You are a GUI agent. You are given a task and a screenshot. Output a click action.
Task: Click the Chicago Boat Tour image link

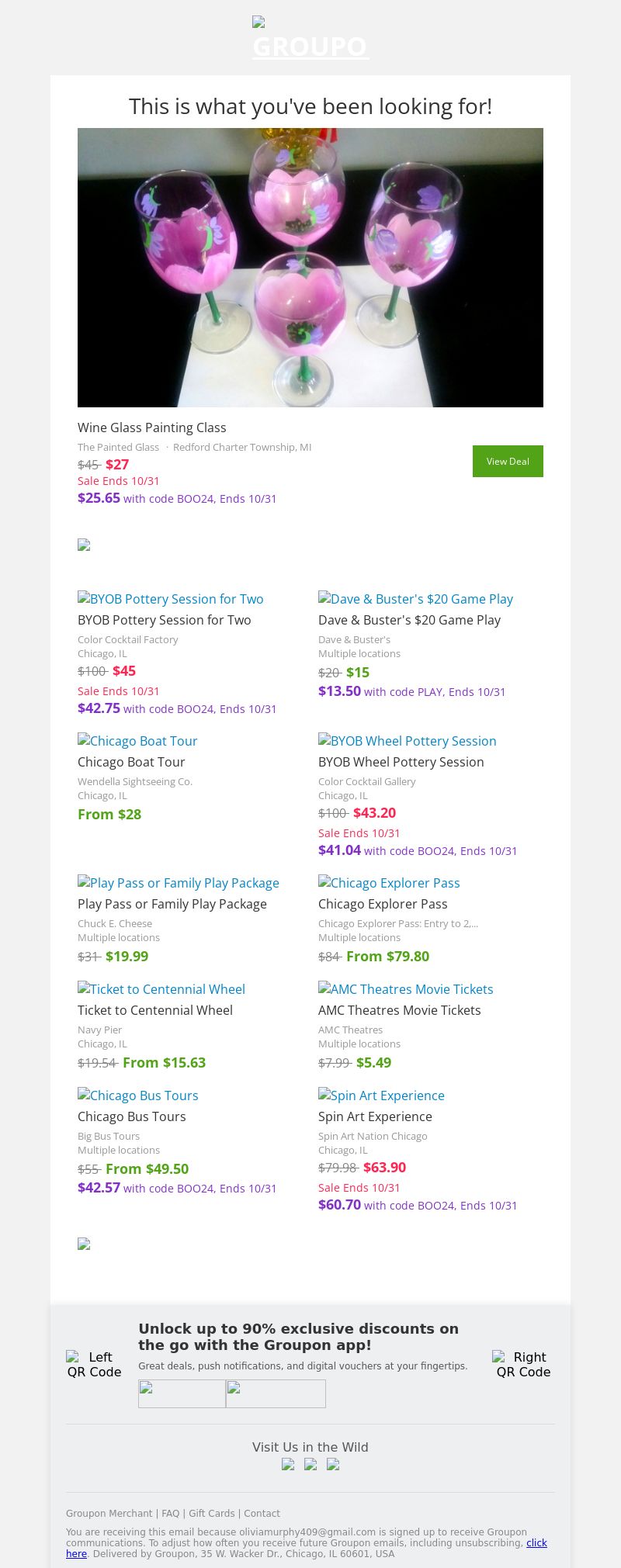(x=137, y=741)
